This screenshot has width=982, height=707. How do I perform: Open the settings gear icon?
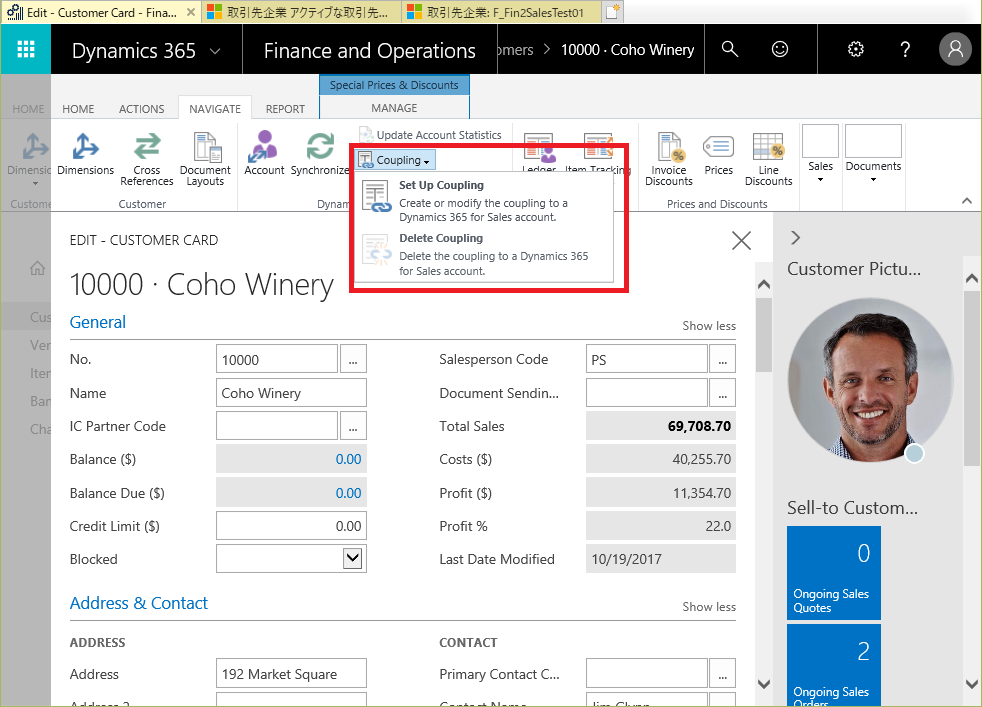855,49
